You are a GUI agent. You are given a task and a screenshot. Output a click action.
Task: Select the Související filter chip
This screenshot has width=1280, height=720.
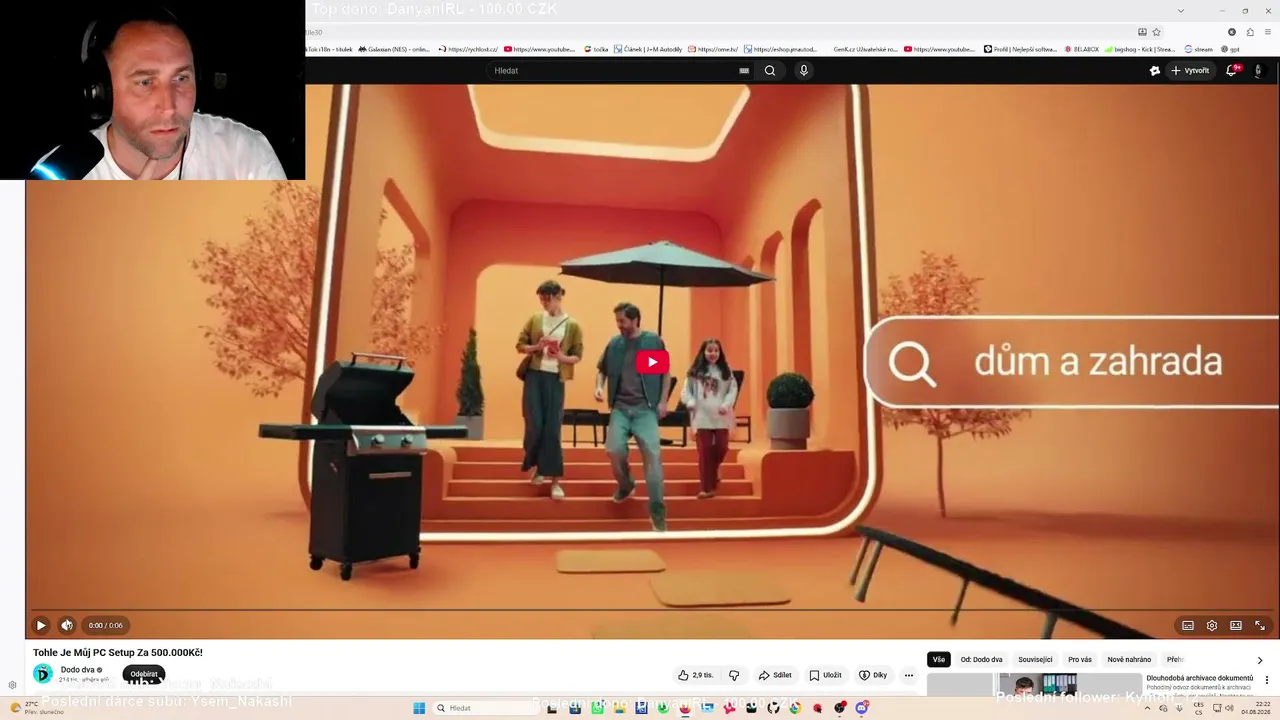1035,660
